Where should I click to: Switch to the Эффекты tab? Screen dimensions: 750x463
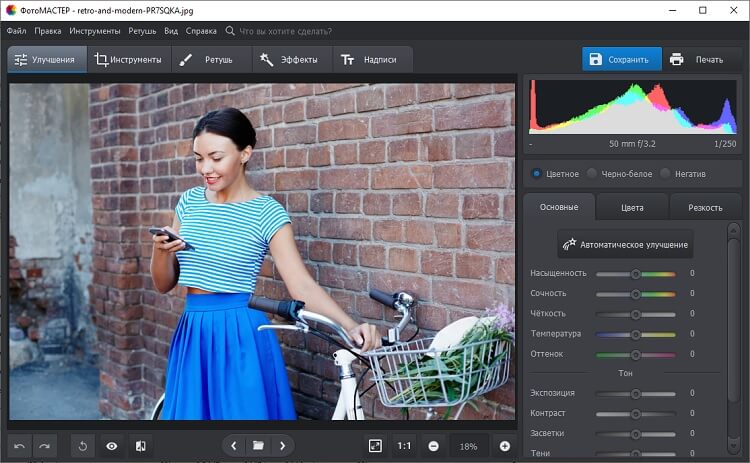(x=290, y=59)
